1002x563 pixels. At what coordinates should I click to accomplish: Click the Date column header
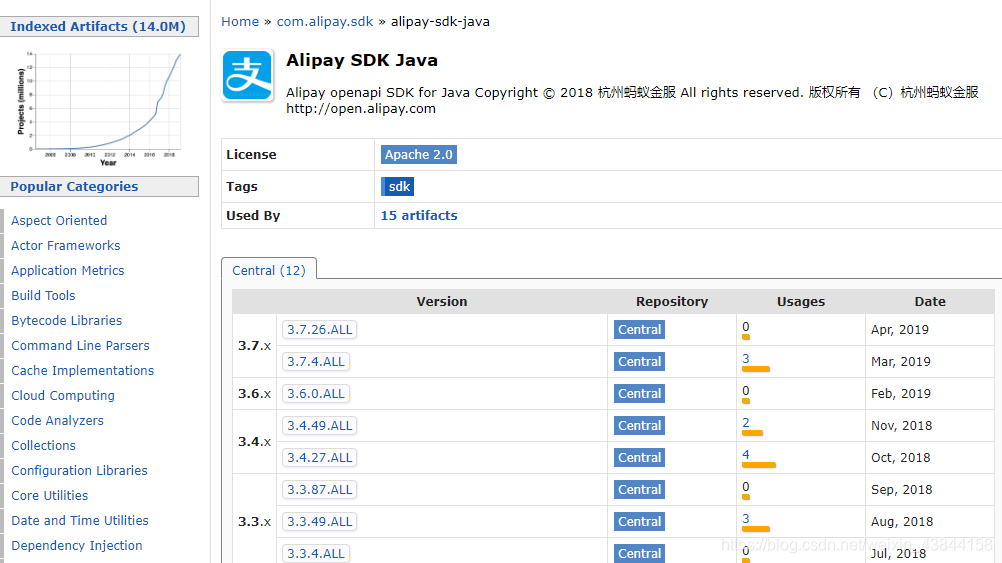coord(930,302)
